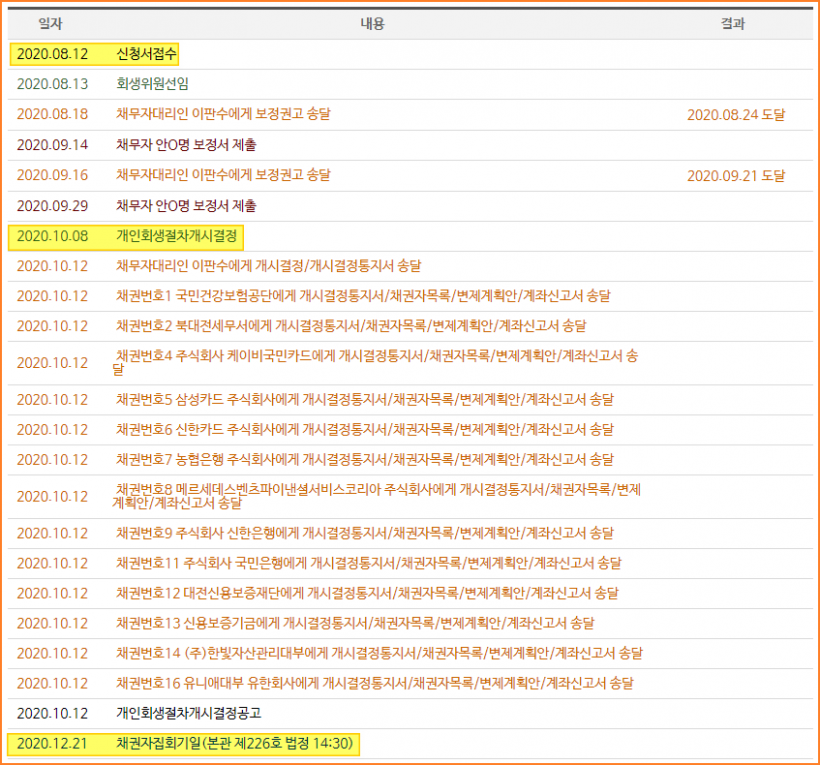Open the 2020.08.18 보정권고 송달 entry

[223, 114]
